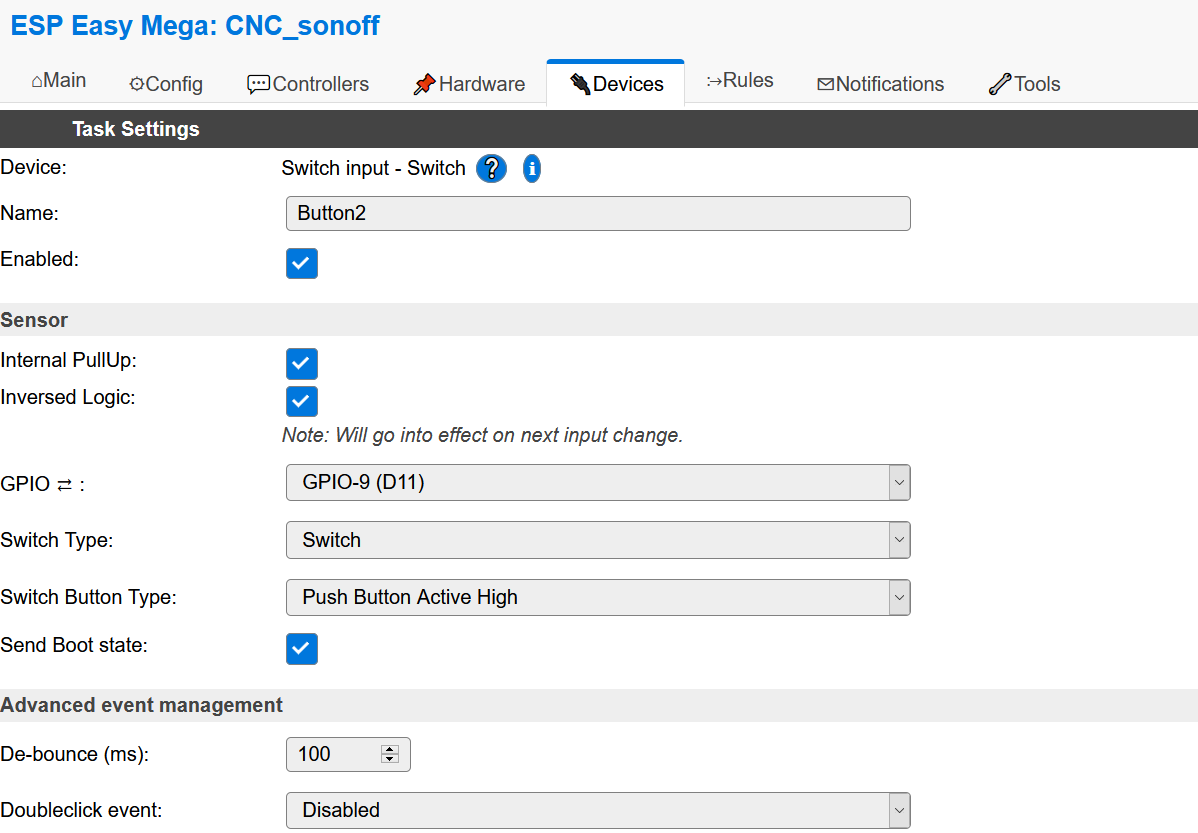Increase De-bounce value with the up arrow

[x=390, y=750]
